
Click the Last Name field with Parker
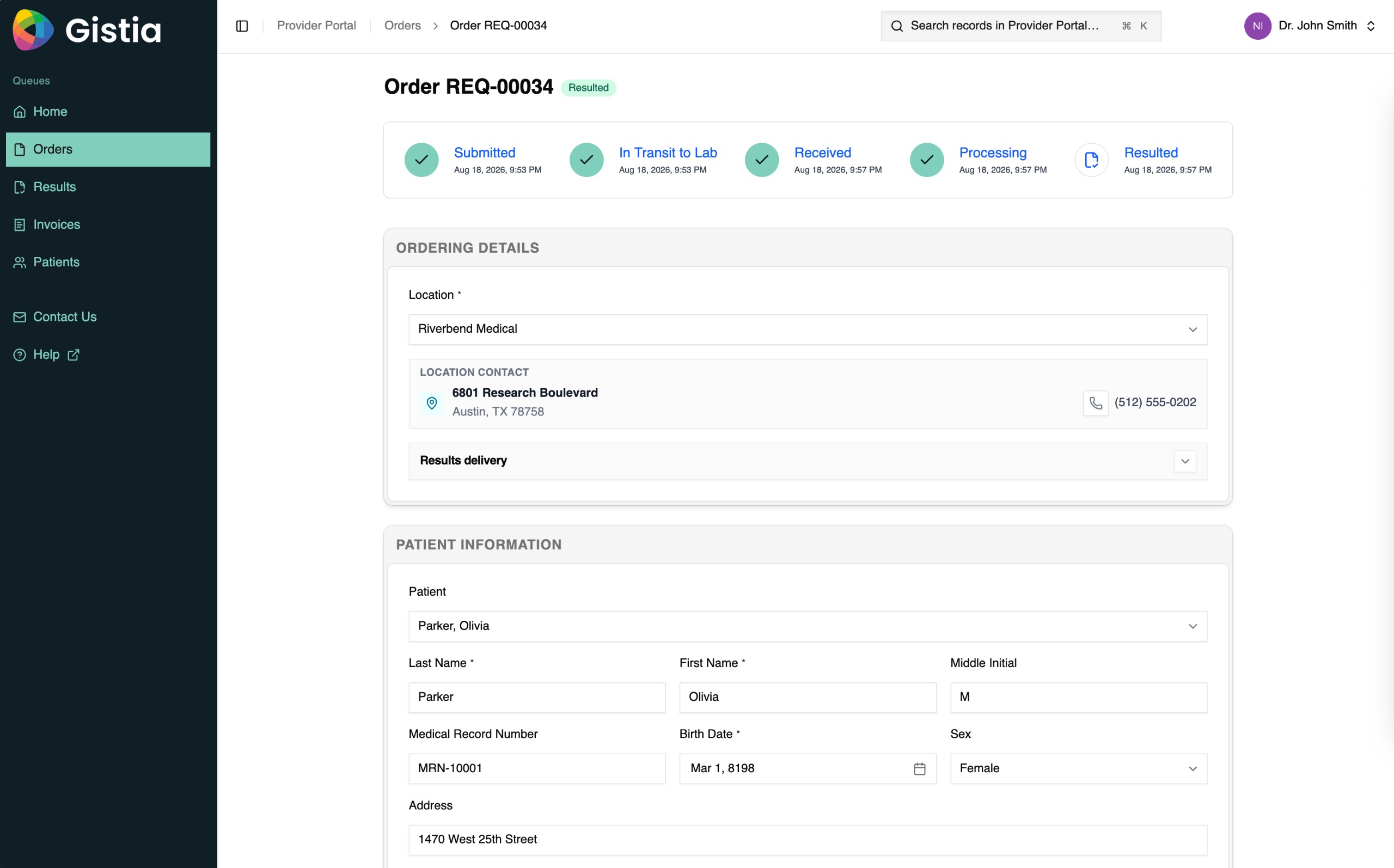pos(536,698)
